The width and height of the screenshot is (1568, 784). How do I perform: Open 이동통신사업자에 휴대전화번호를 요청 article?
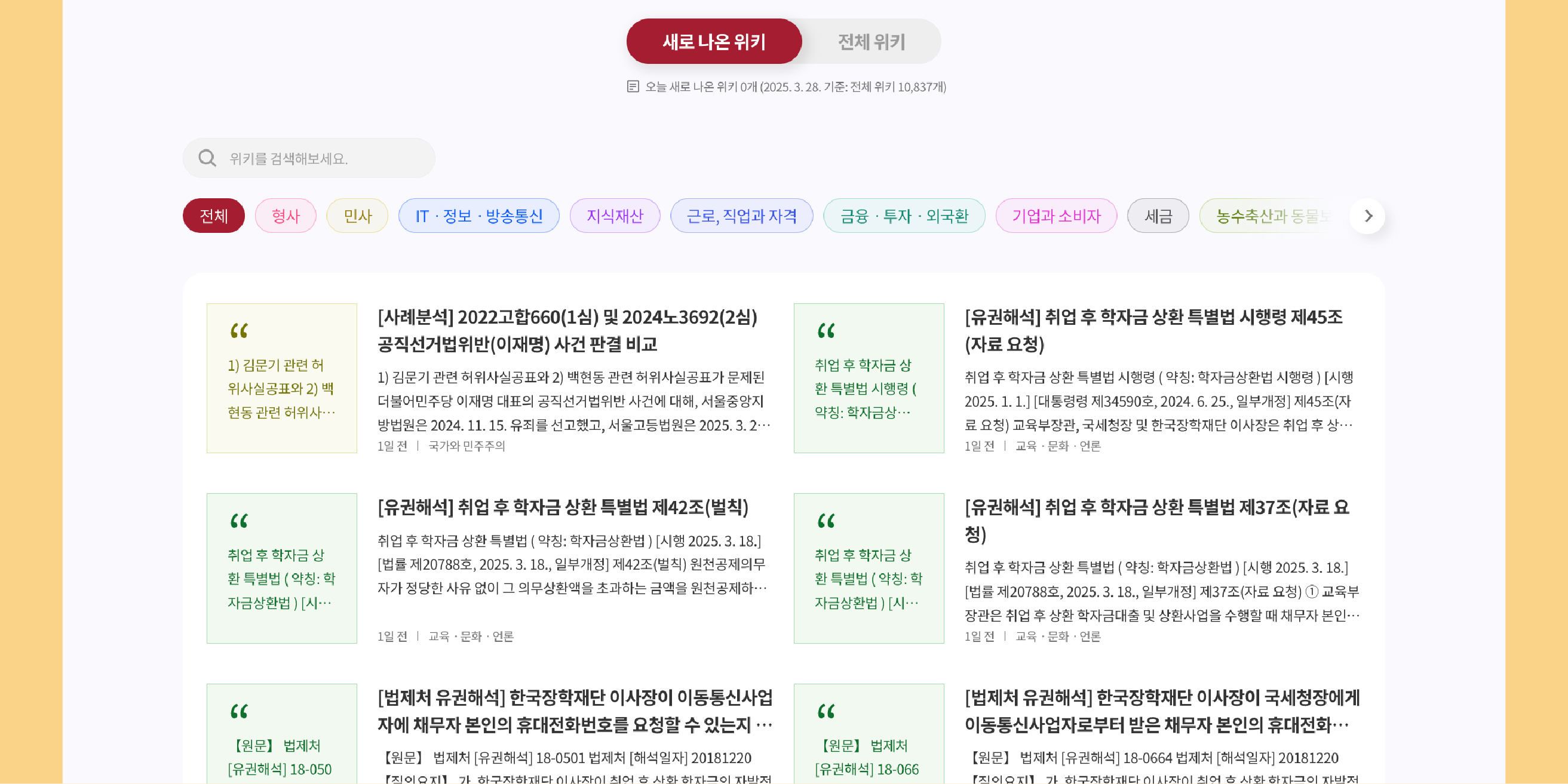(575, 711)
